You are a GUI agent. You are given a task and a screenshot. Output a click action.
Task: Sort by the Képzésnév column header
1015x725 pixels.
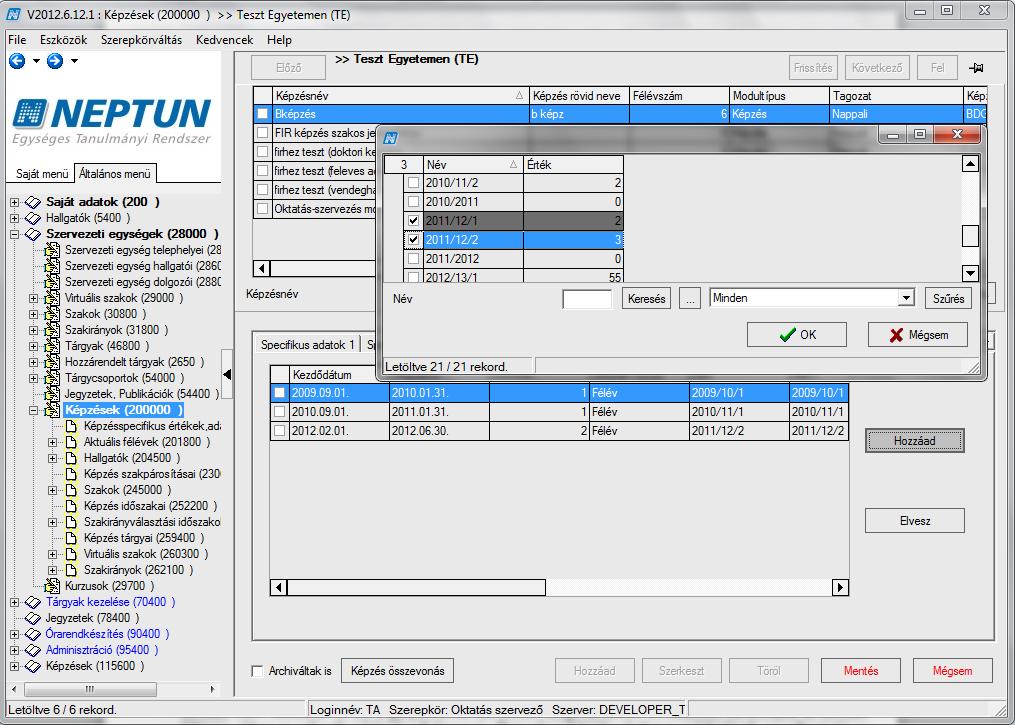[400, 96]
